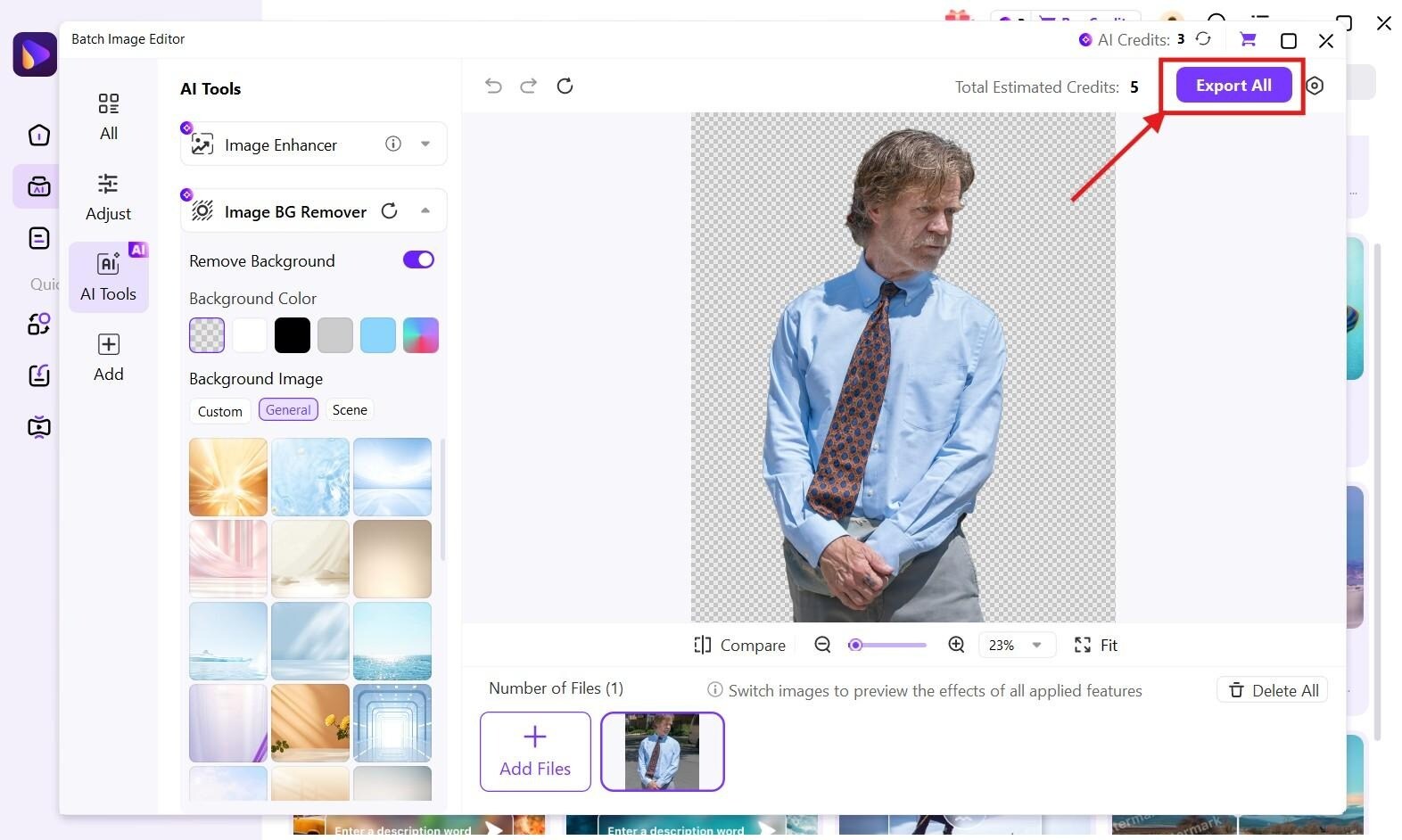Open export settings hexagon icon
The width and height of the screenshot is (1402, 840).
click(x=1315, y=86)
